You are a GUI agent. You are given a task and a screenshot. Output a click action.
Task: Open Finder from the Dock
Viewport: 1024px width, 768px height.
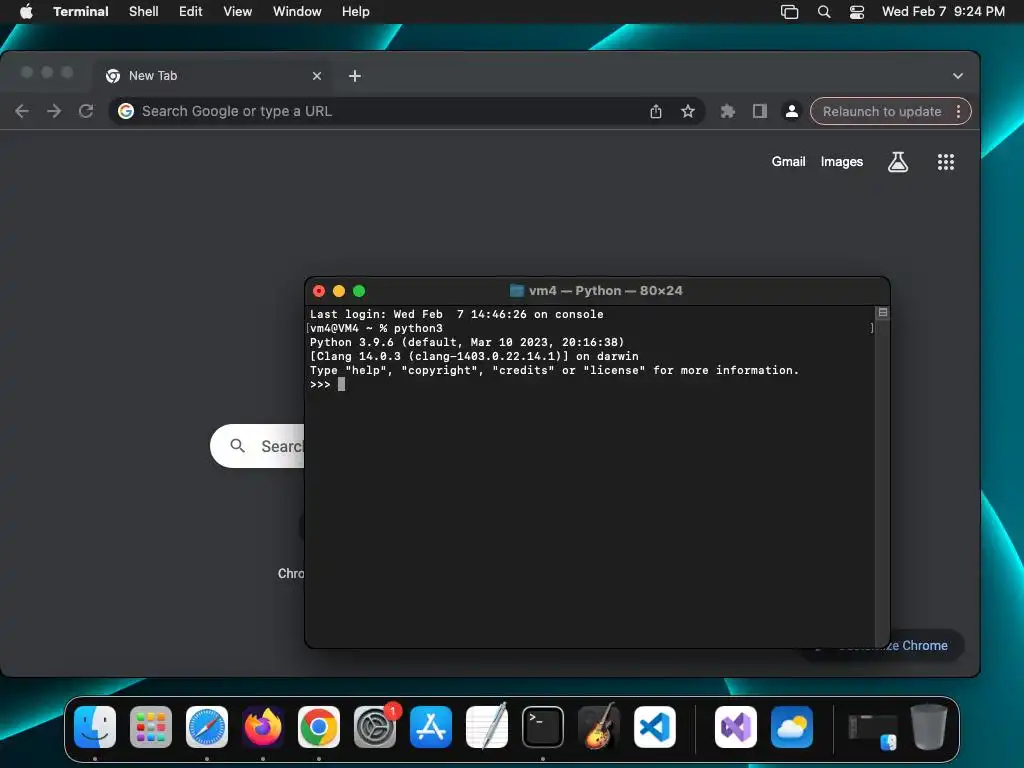pyautogui.click(x=95, y=727)
